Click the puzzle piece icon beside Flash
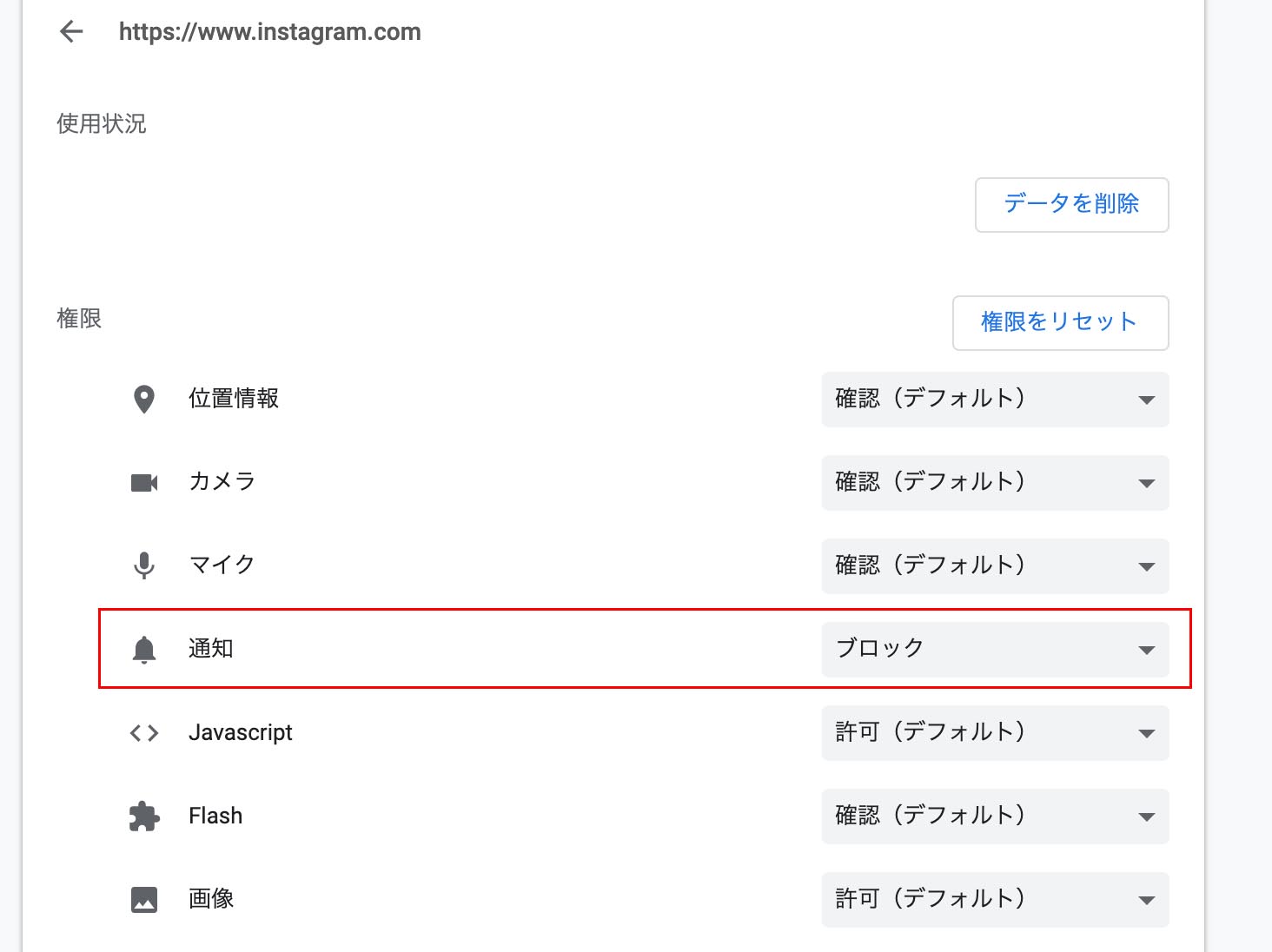The height and width of the screenshot is (952, 1272). click(x=144, y=816)
